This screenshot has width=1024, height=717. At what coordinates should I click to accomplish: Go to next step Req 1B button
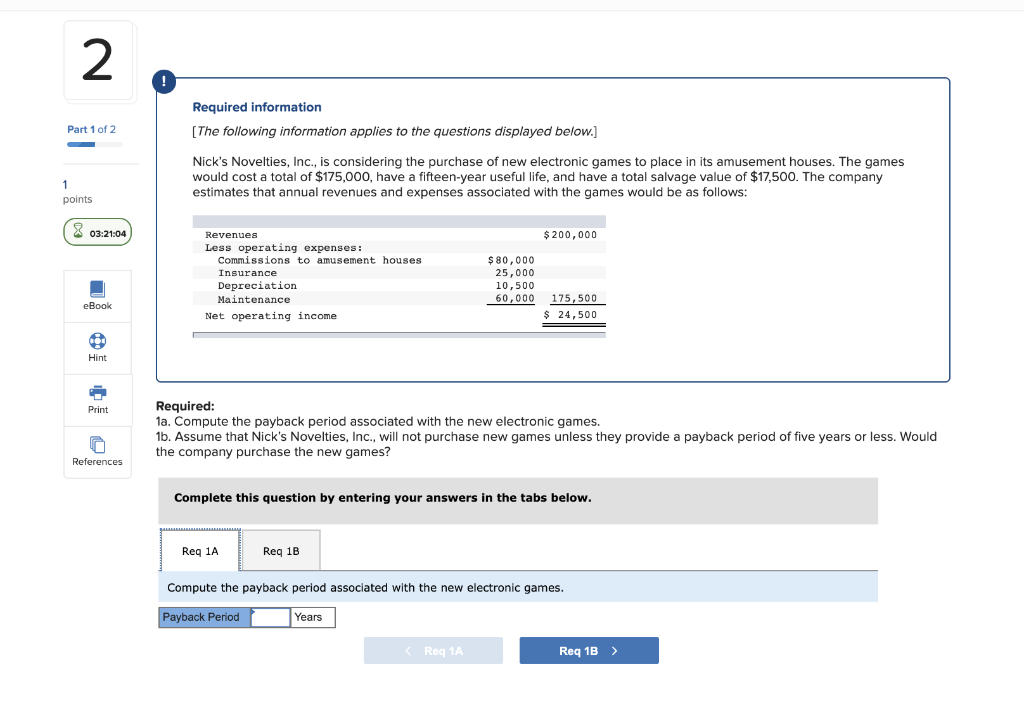(x=589, y=650)
